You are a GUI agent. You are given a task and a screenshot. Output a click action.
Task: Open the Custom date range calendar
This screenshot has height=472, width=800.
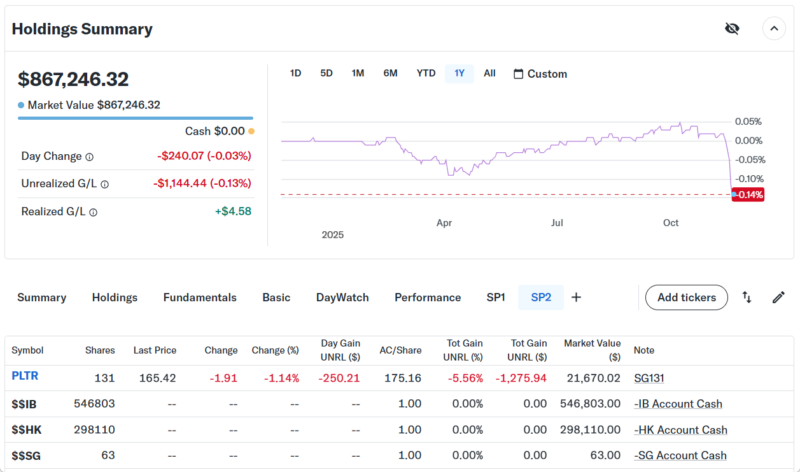coord(540,74)
